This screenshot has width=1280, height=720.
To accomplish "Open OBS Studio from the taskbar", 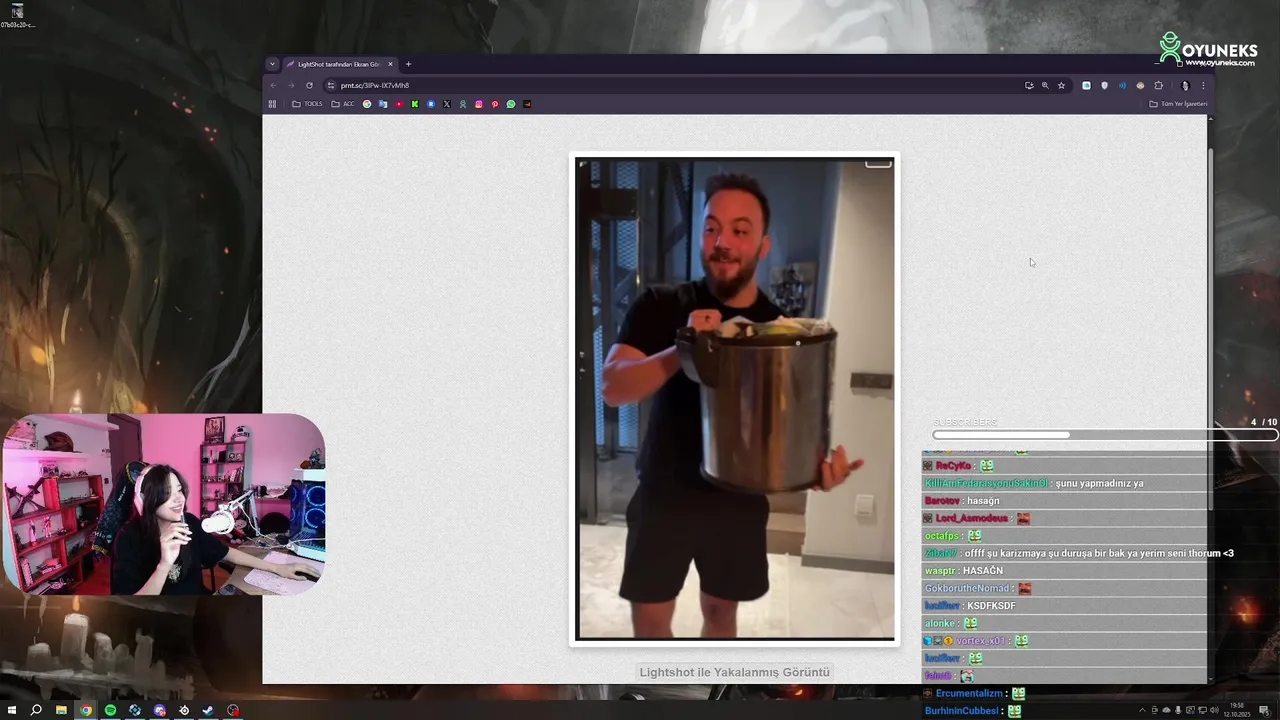I will pos(233,710).
